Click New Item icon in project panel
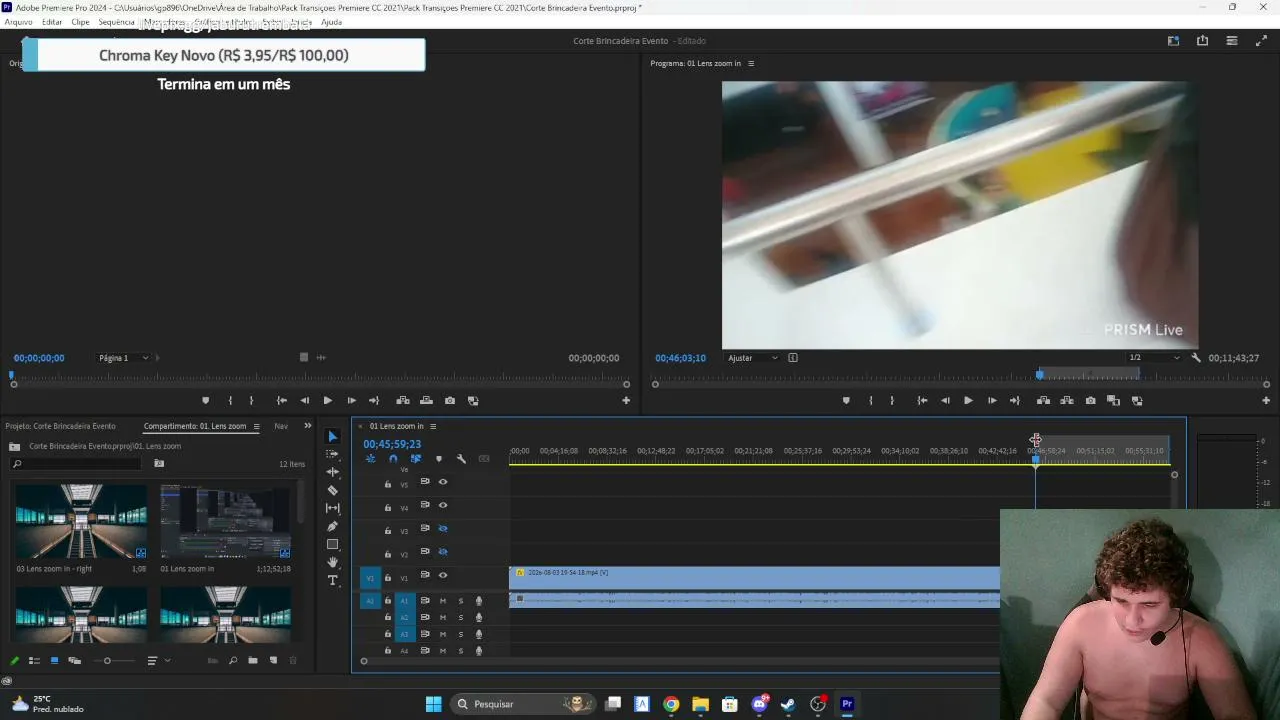The width and height of the screenshot is (1280, 720). point(273,661)
